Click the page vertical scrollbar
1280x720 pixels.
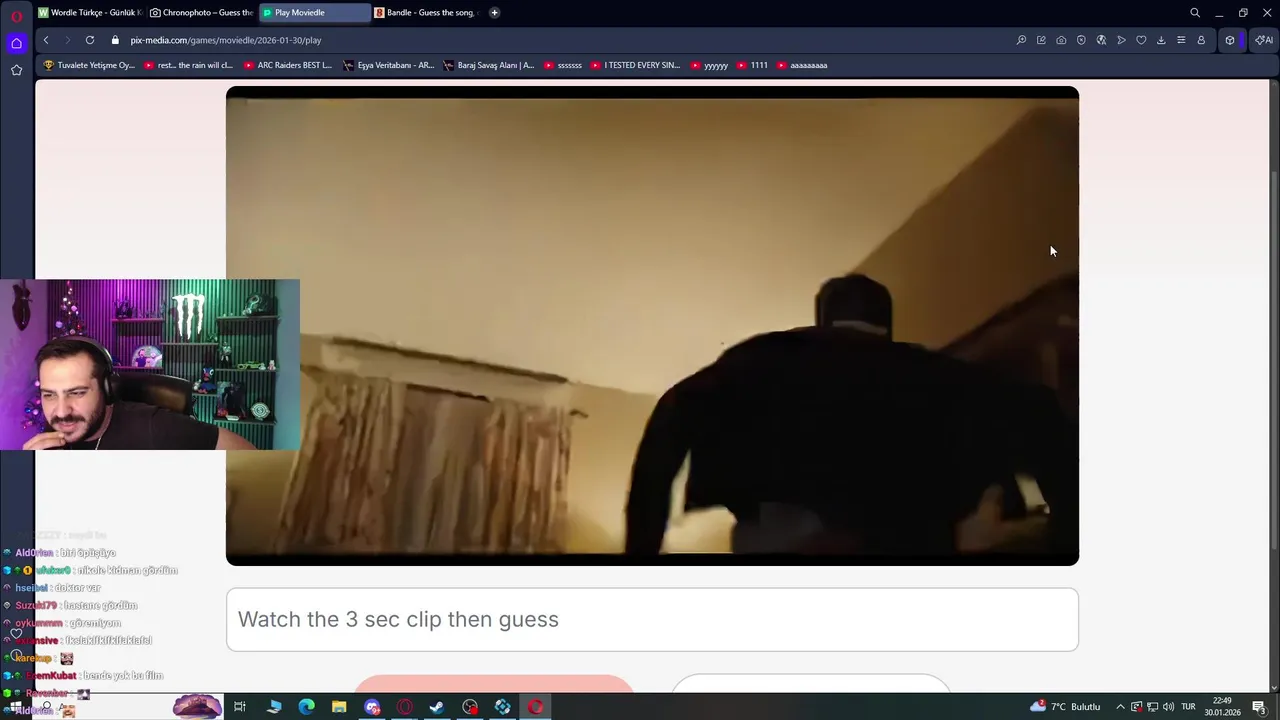tap(1274, 360)
